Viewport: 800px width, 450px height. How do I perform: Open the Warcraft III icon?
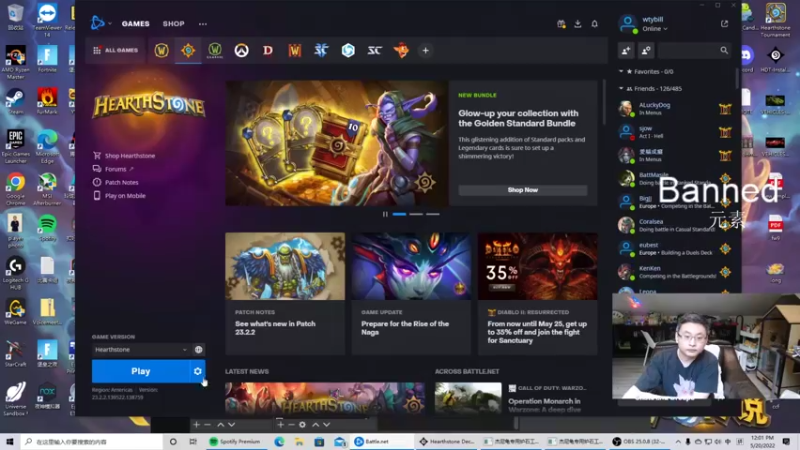294,51
